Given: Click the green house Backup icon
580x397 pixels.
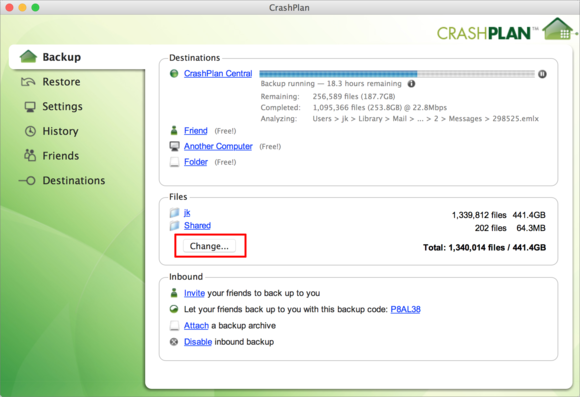Looking at the screenshot, I should click(x=28, y=57).
